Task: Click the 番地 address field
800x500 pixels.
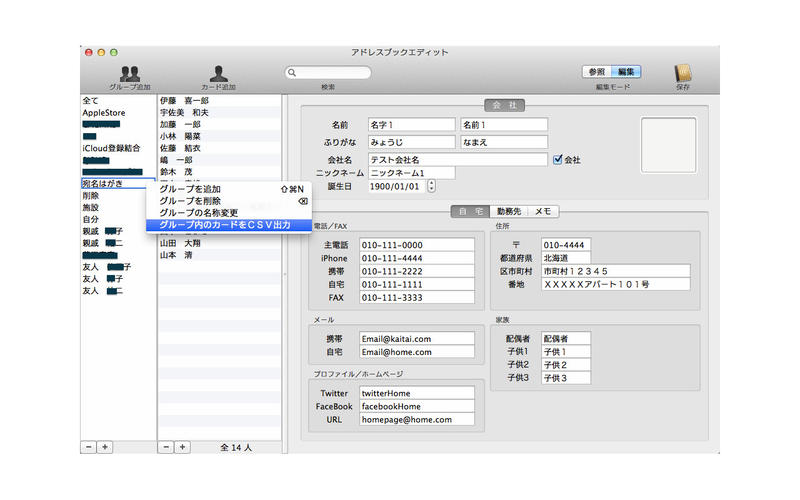Action: click(616, 285)
